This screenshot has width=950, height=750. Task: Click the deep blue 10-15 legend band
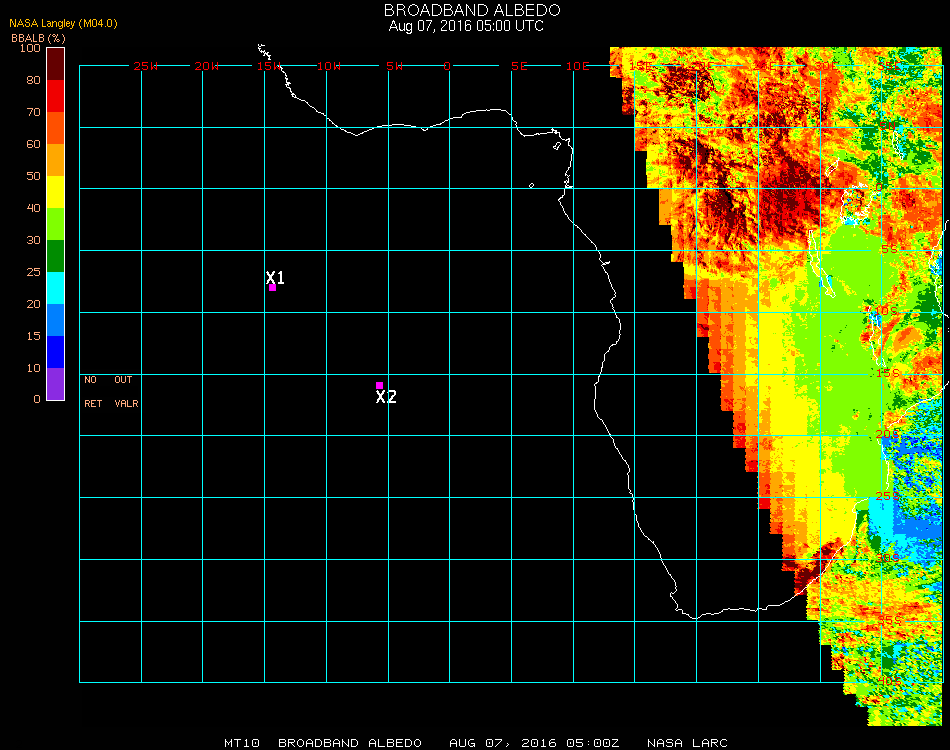point(55,352)
